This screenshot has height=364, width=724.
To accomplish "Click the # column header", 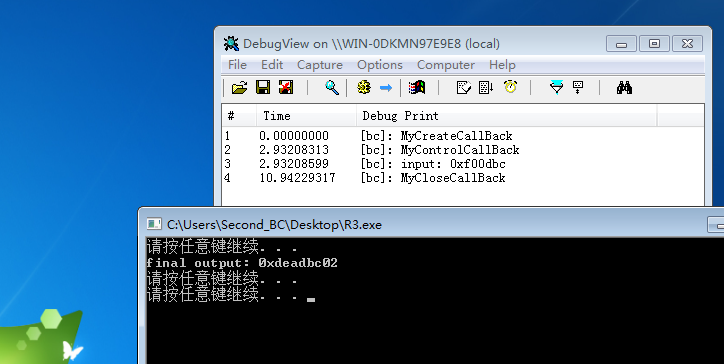I will point(239,115).
